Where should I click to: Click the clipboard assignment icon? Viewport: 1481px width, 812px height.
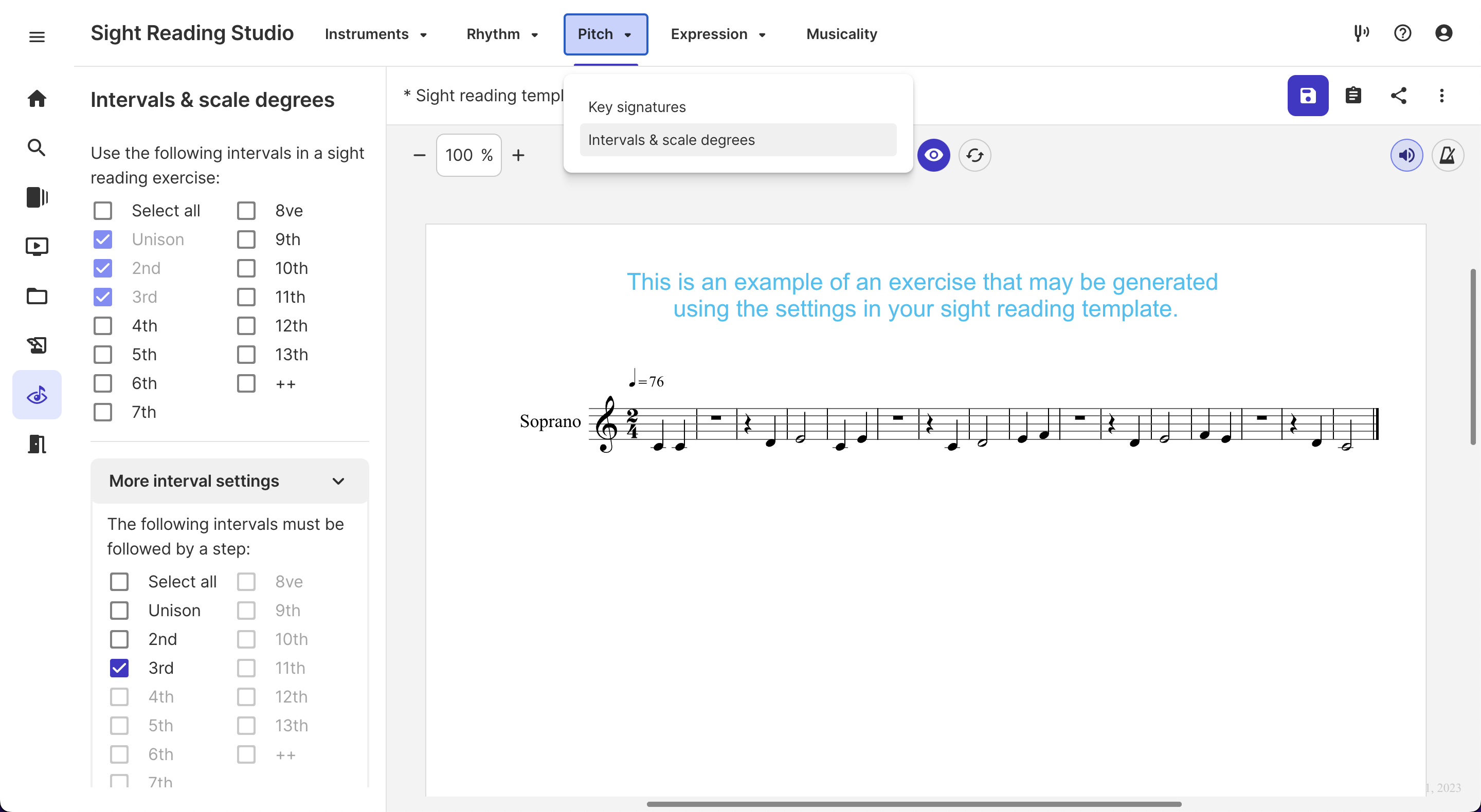(x=1353, y=96)
